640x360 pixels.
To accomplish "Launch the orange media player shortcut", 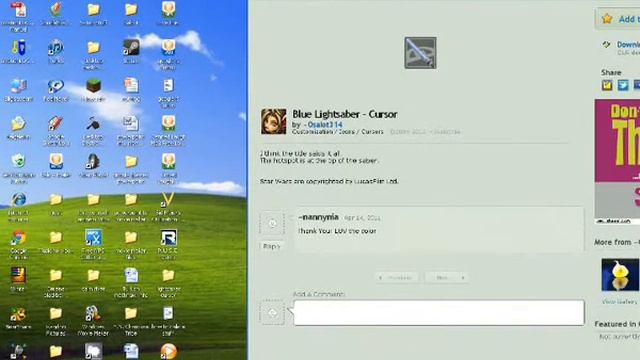I will point(169,351).
